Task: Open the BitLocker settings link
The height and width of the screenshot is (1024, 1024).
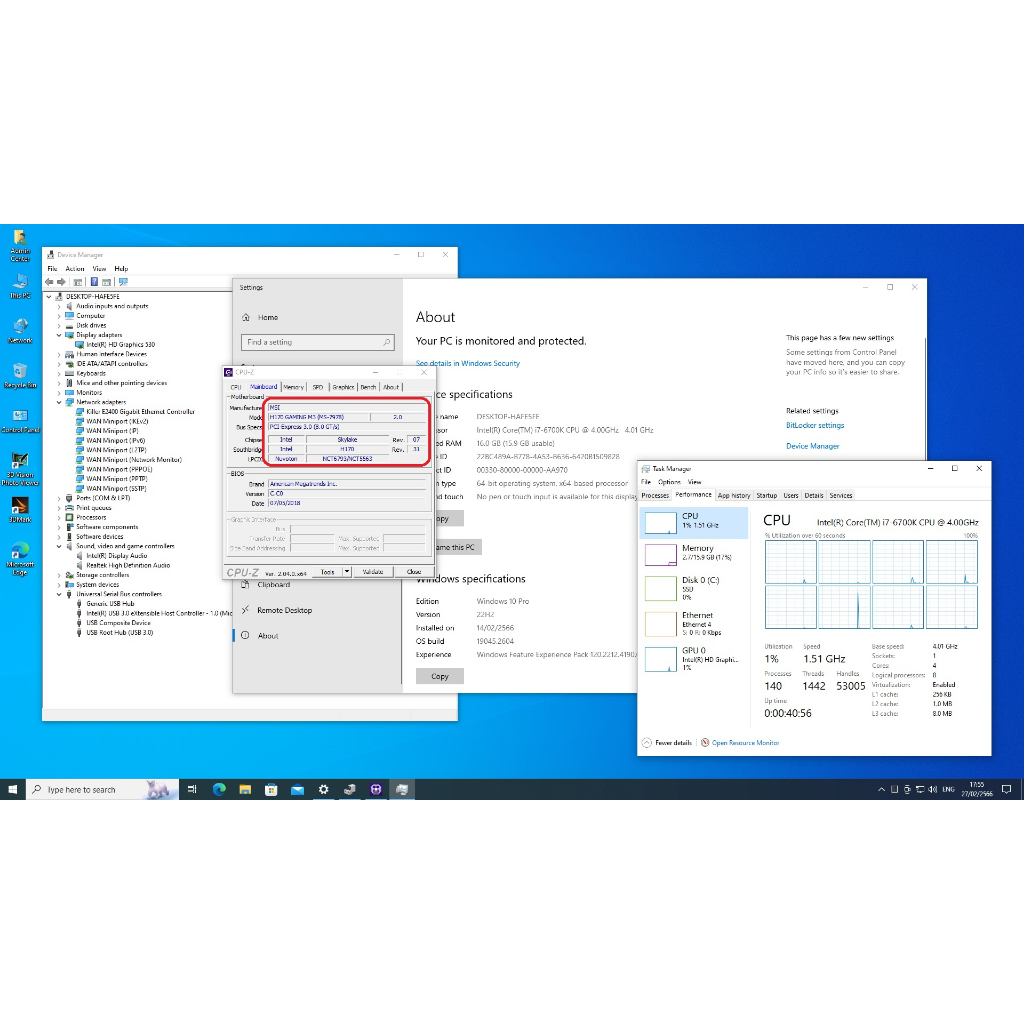Action: [814, 425]
